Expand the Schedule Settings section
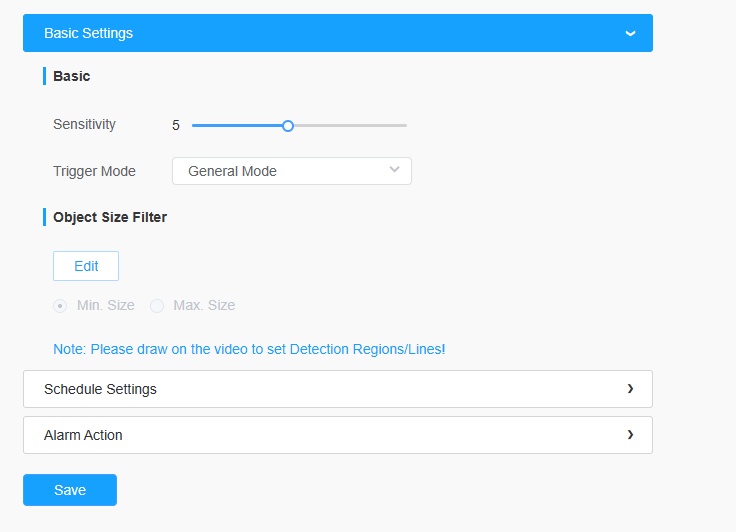Image resolution: width=736 pixels, height=532 pixels. tap(338, 389)
